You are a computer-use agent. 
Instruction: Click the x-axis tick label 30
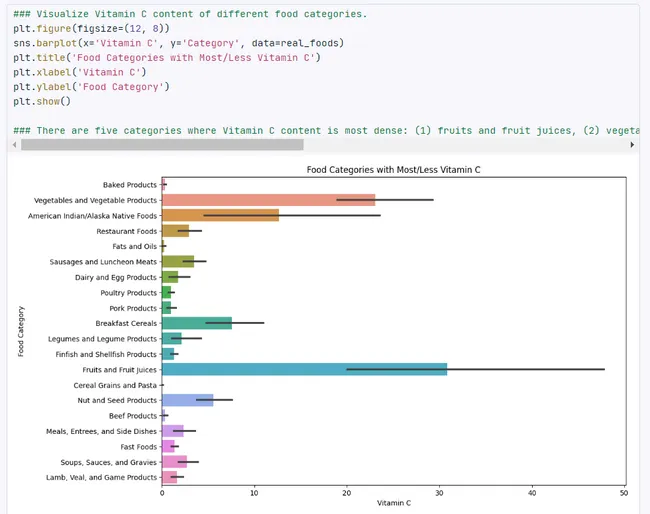tap(439, 493)
